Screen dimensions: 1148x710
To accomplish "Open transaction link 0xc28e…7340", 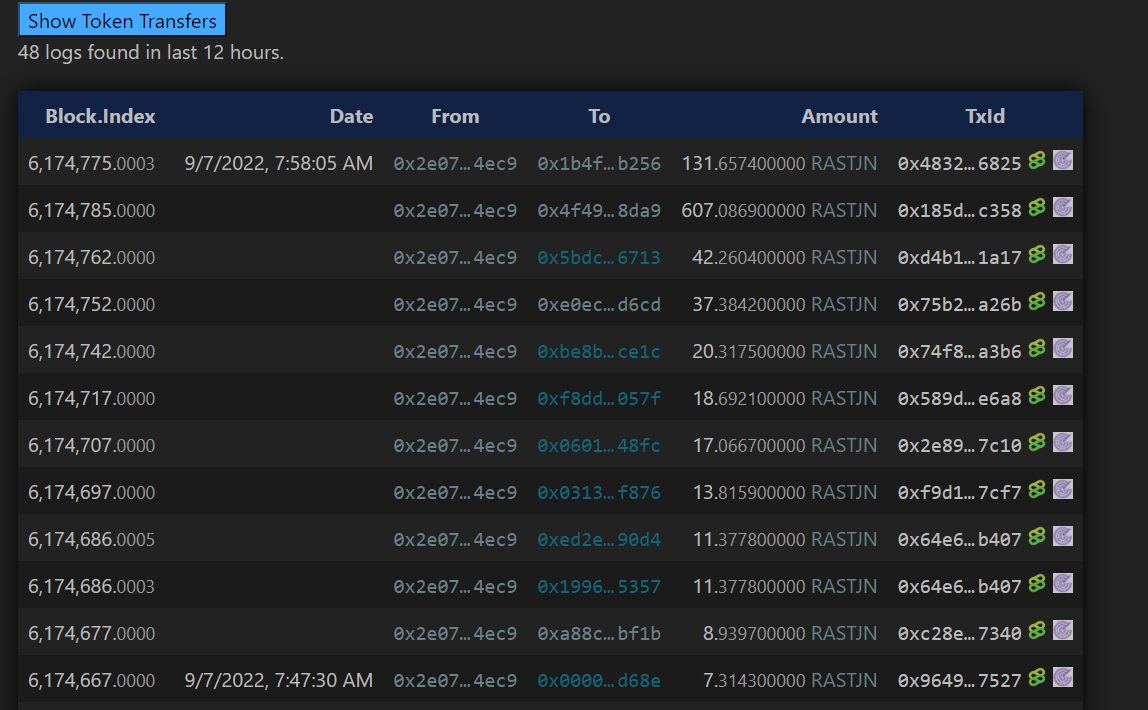I will (959, 633).
